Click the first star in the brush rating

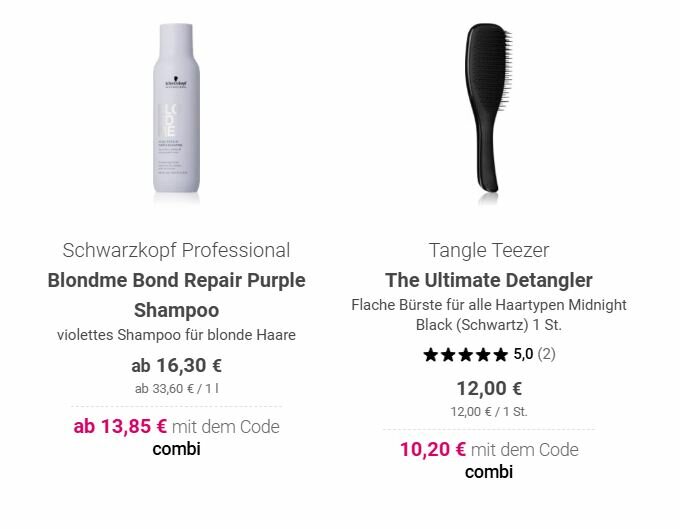[x=431, y=354]
